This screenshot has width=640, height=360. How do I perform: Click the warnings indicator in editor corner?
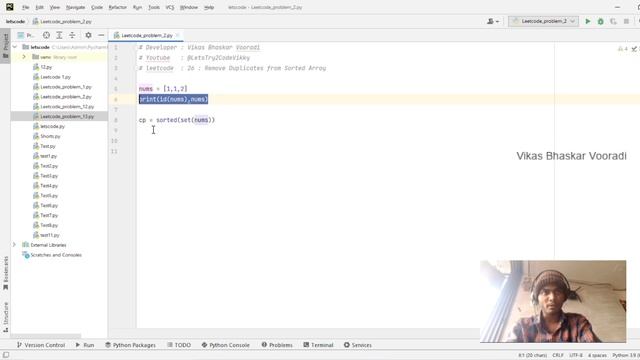point(623,49)
